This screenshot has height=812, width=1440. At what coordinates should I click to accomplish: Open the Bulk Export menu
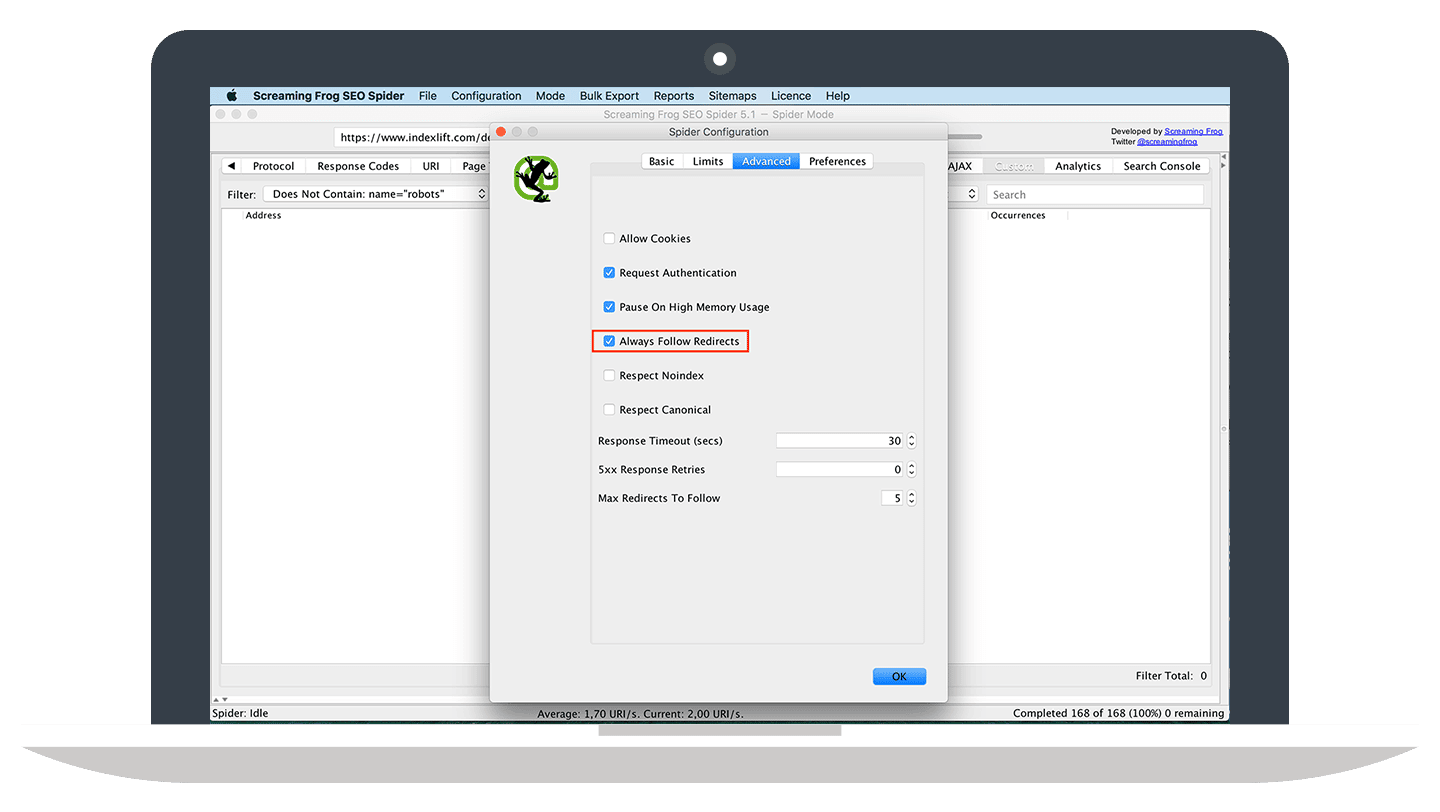pos(609,96)
